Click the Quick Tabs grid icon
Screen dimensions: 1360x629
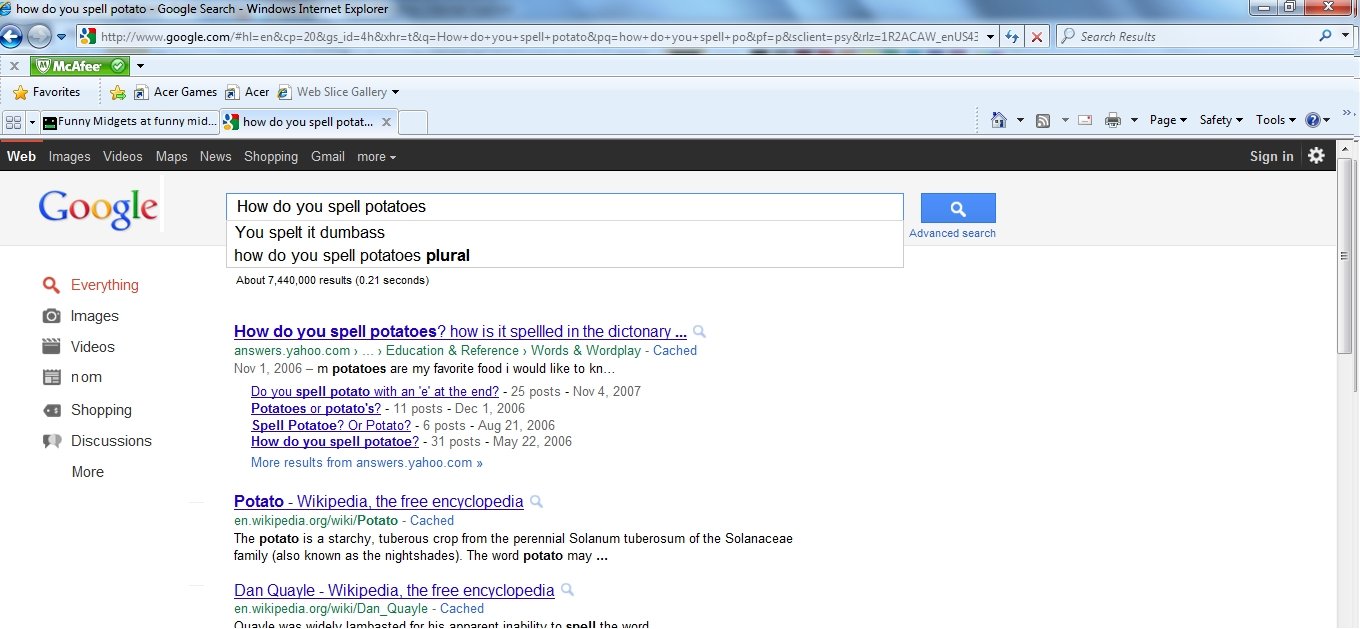point(13,122)
